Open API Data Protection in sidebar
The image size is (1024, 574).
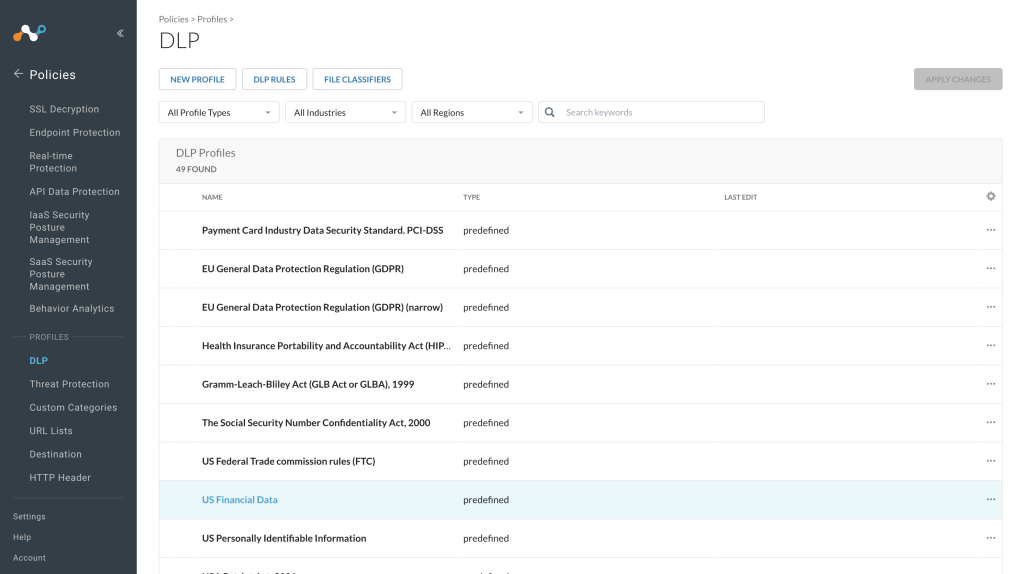[74, 191]
